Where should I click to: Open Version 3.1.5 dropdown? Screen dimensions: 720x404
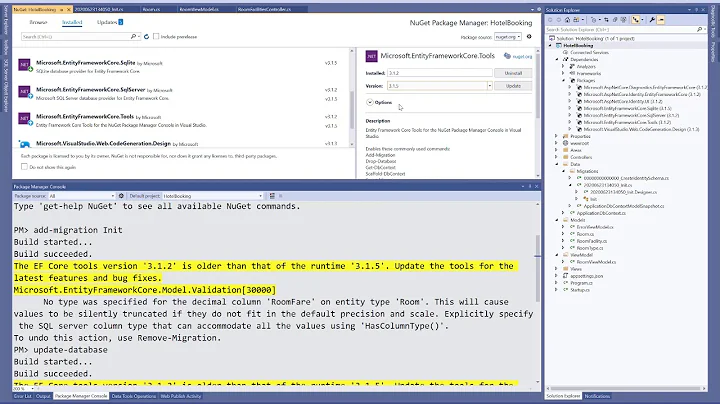tap(489, 86)
